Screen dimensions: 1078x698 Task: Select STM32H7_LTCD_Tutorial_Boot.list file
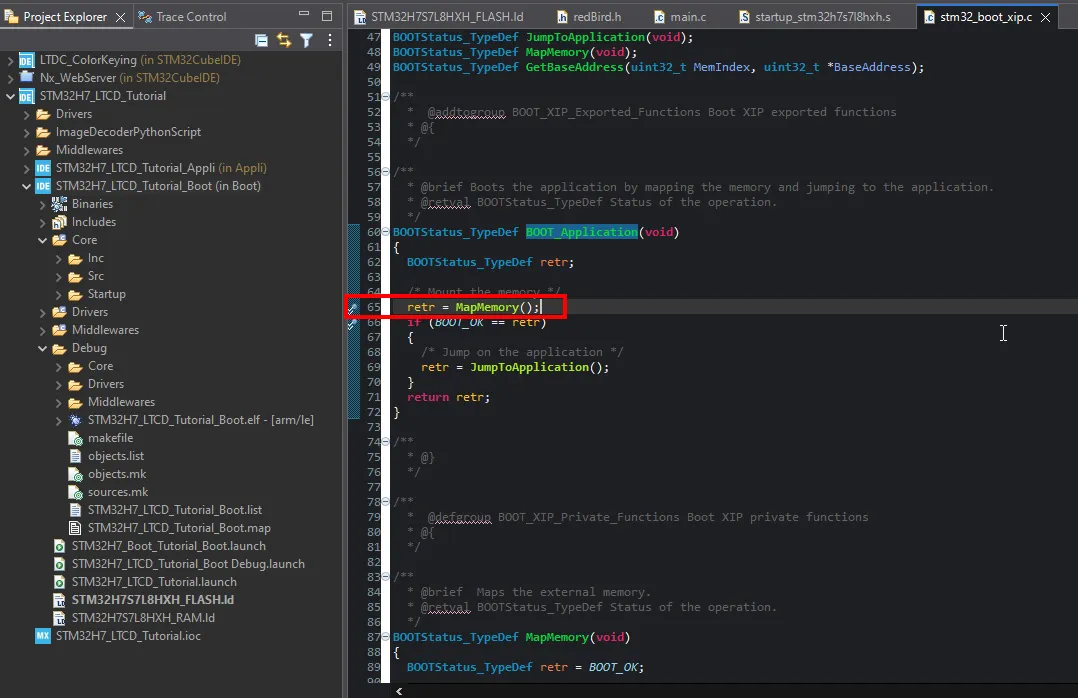click(175, 510)
